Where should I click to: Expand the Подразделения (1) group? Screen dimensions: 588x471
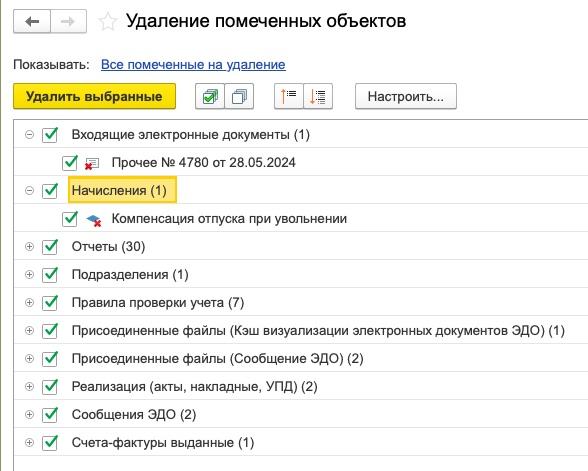(29, 274)
